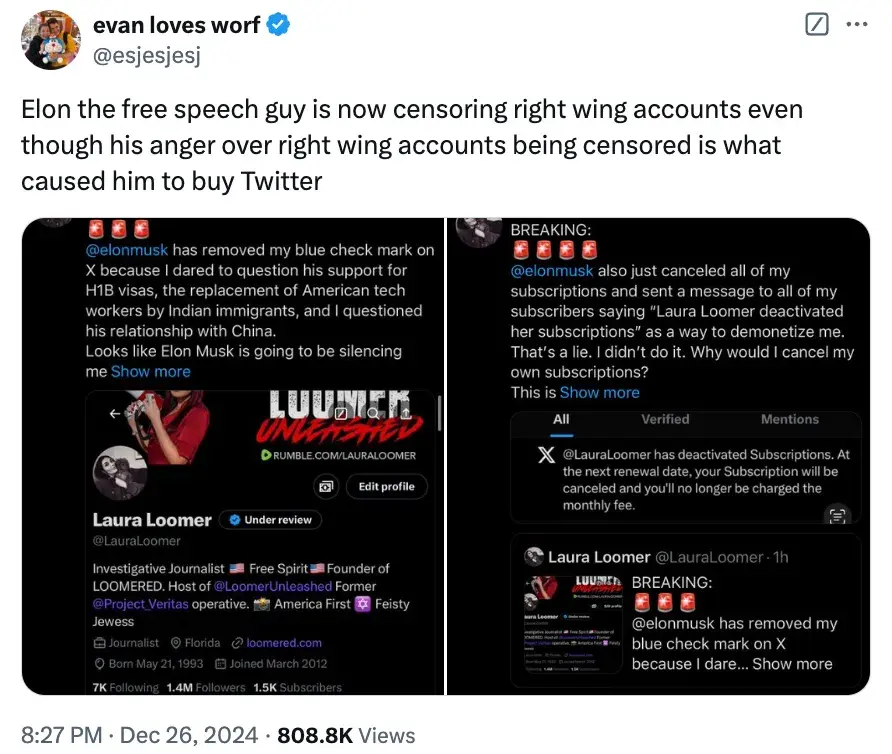The image size is (892, 754).
Task: Click the media icon left of Edit profile
Action: tap(326, 487)
